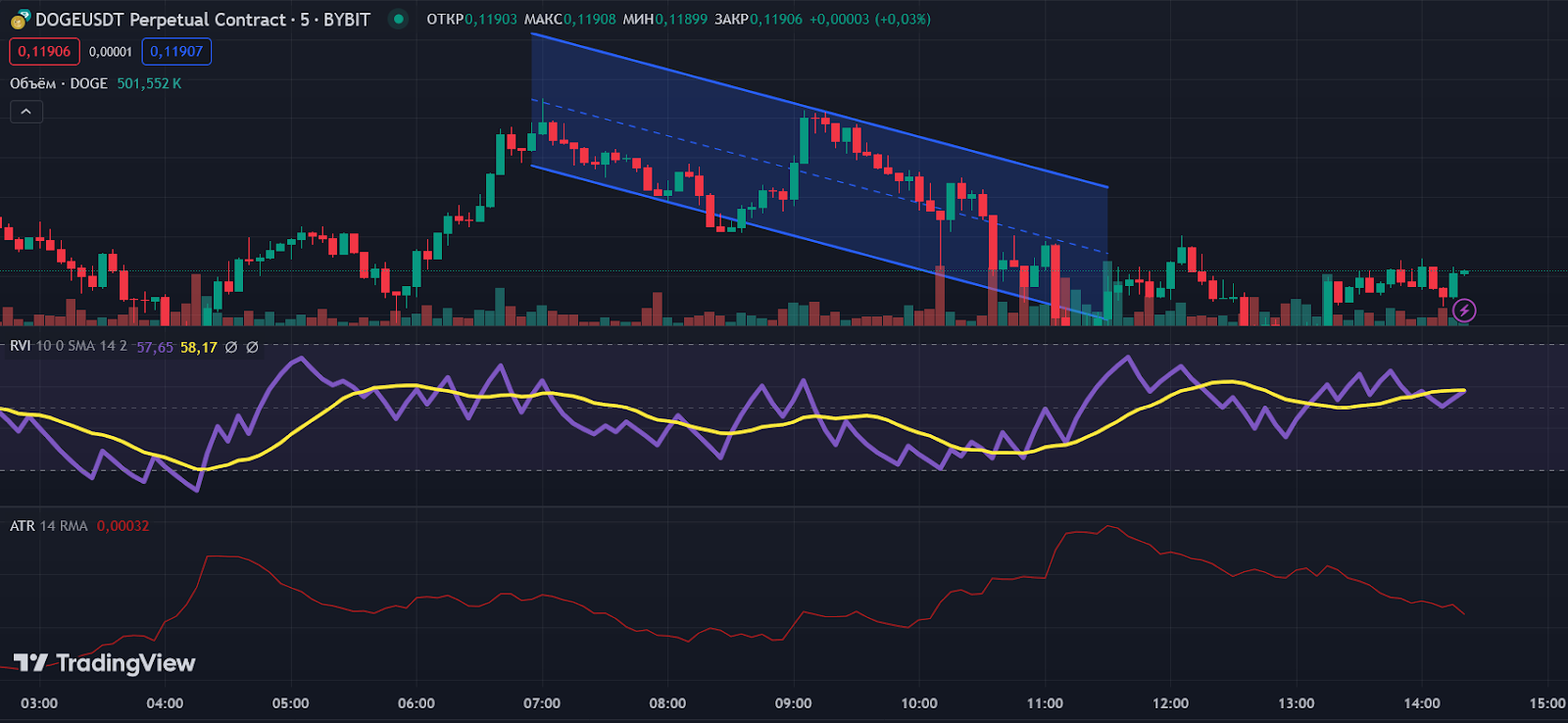Image resolution: width=1568 pixels, height=723 pixels.
Task: Click the Dogecoin symbol logo icon
Action: point(20,19)
